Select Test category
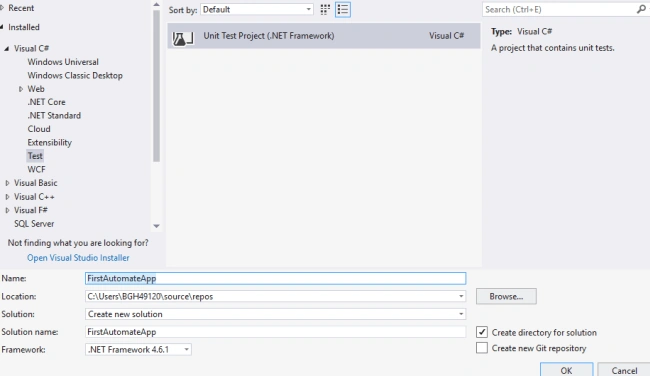Image resolution: width=650 pixels, height=376 pixels. coord(35,156)
